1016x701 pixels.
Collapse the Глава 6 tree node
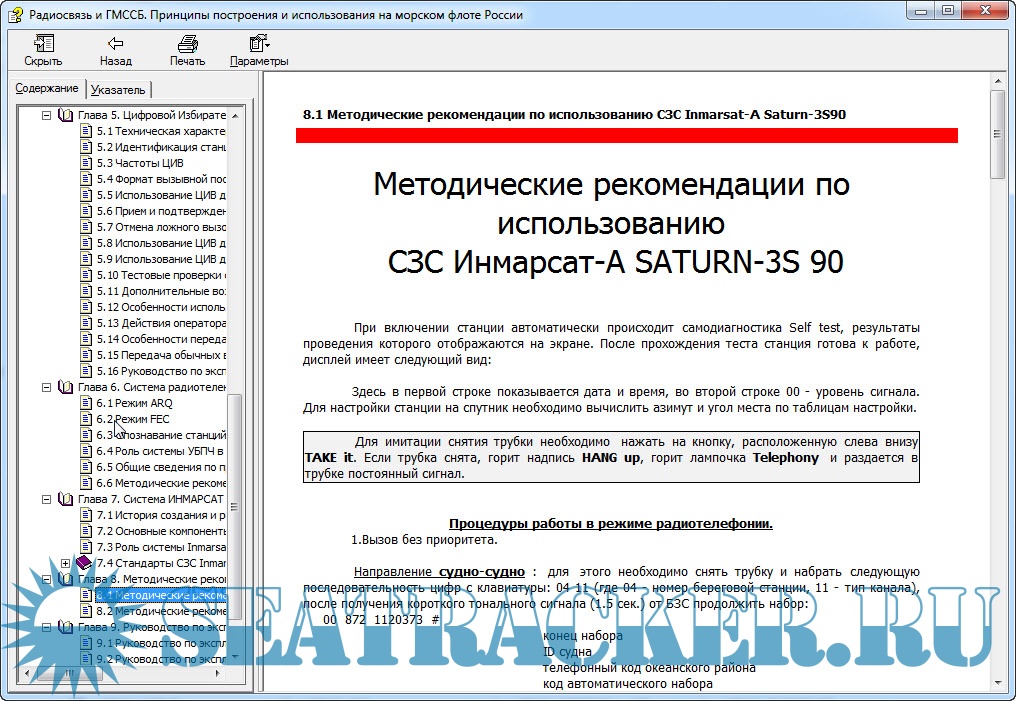[x=46, y=387]
